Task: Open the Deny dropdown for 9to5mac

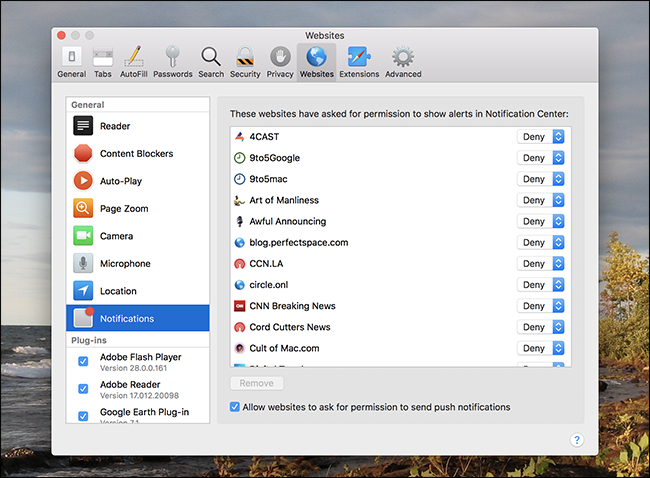Action: point(541,179)
